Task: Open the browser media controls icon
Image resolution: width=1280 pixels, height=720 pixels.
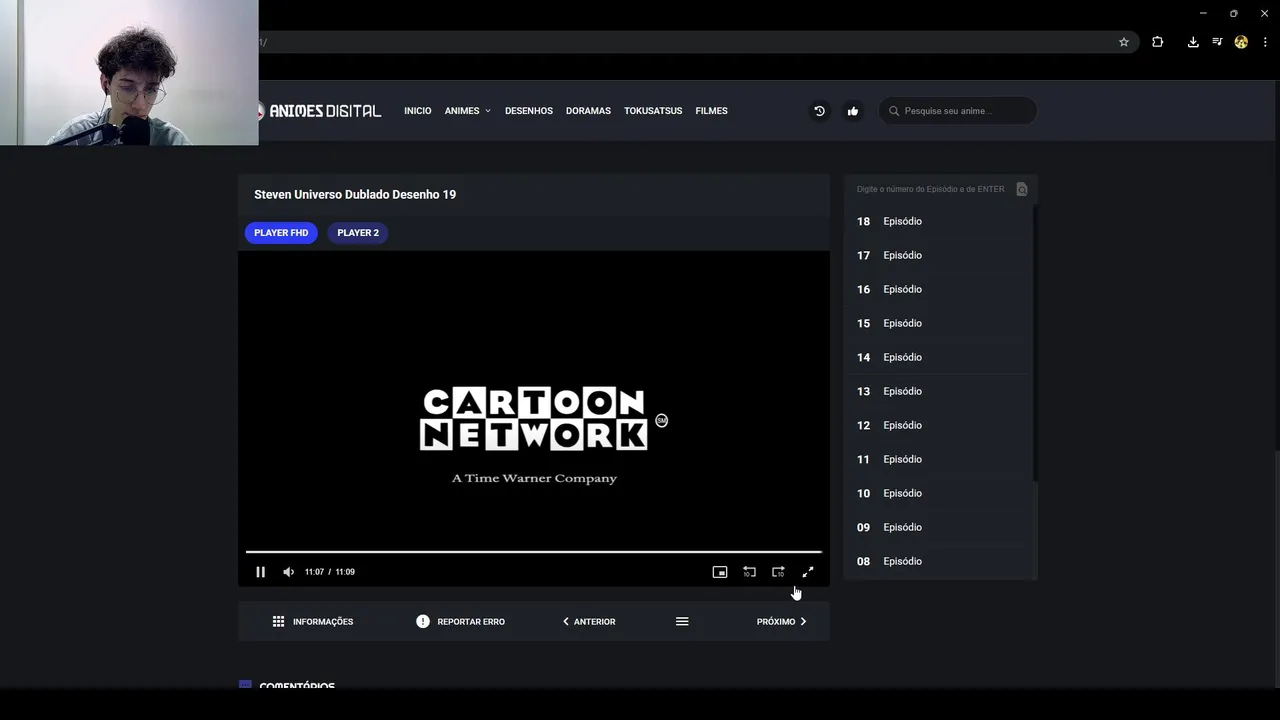Action: pos(1217,42)
